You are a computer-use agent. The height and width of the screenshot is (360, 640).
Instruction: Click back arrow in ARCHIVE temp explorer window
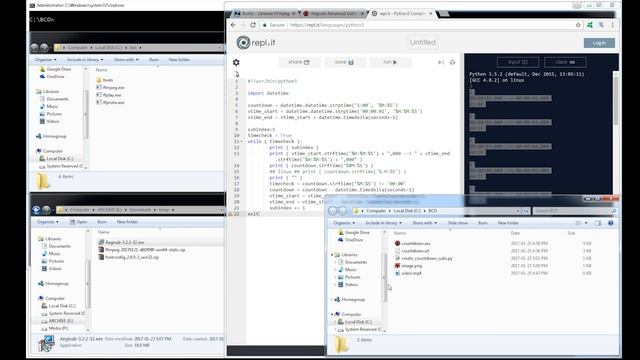click(36, 210)
